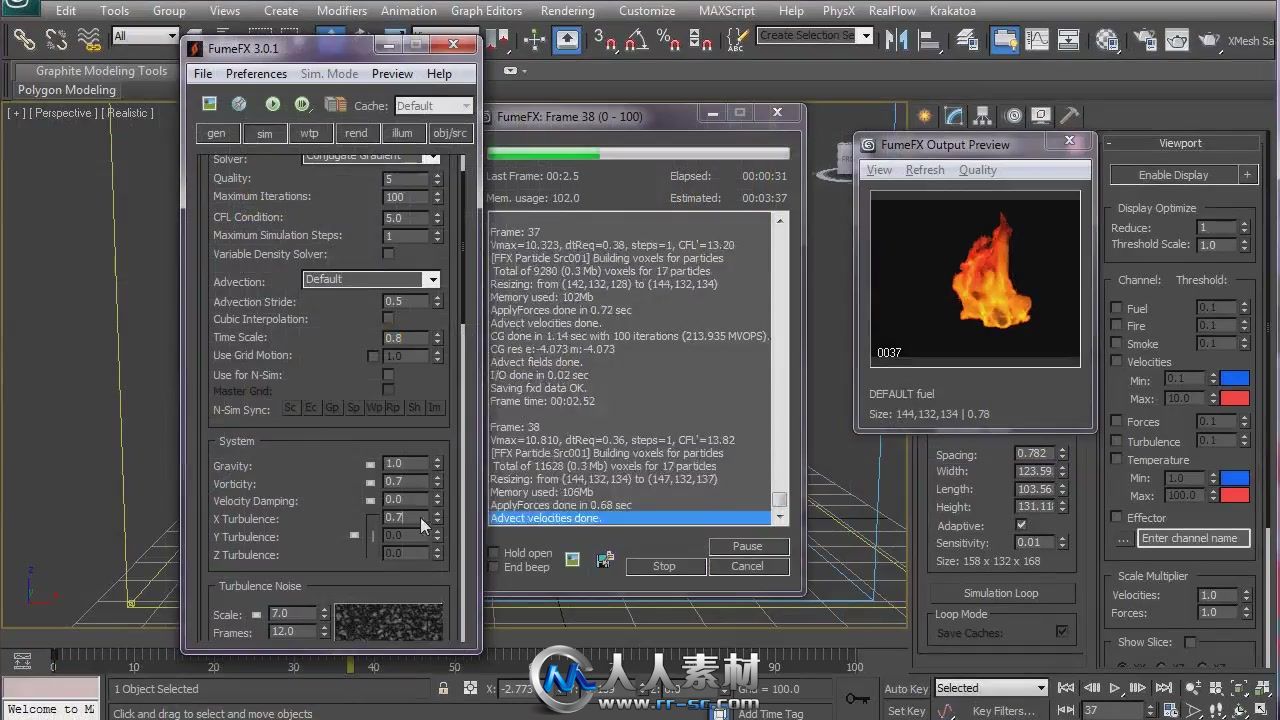Open the Manage Layers icon
1280x720 pixels.
(967, 40)
